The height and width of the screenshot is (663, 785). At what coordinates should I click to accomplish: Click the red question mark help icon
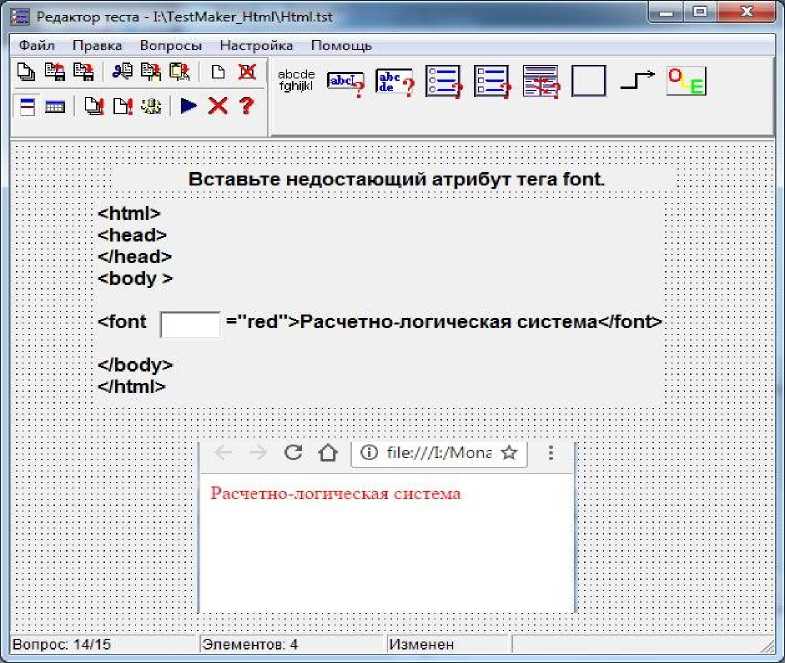[246, 106]
